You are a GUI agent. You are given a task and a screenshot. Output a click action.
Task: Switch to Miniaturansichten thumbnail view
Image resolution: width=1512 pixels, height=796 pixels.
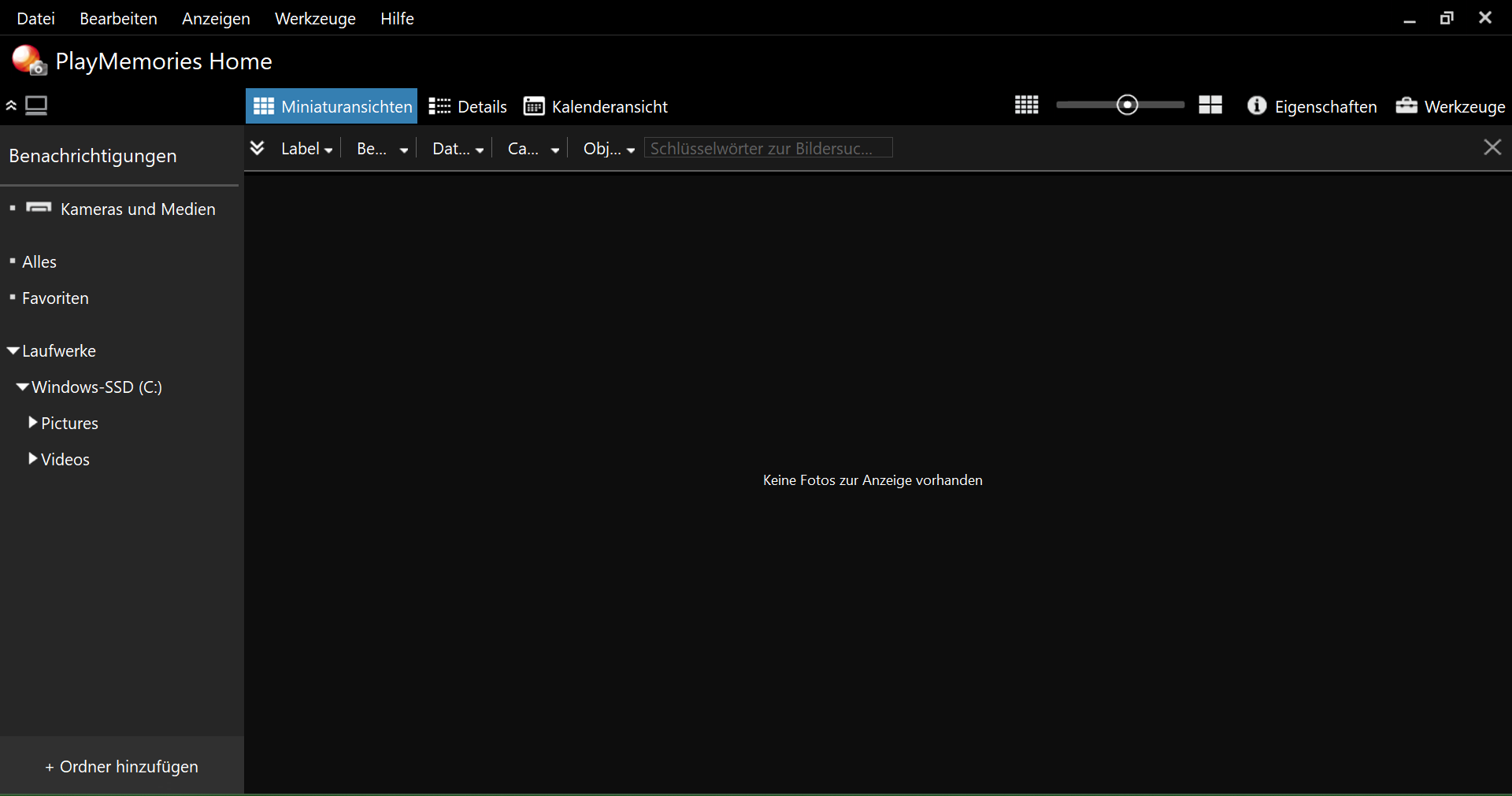[x=332, y=106]
